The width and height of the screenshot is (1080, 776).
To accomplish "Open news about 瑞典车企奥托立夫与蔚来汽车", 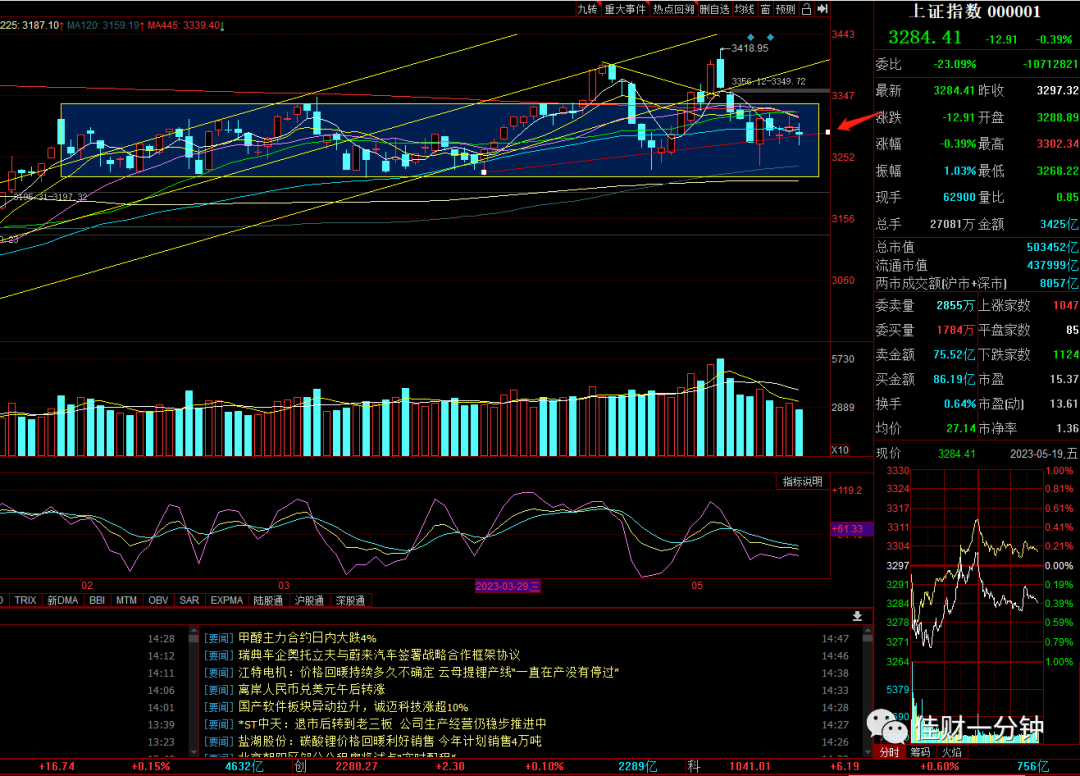I will point(379,656).
